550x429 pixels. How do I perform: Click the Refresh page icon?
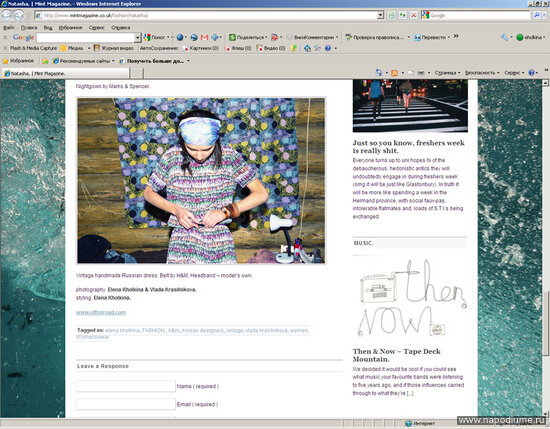click(402, 15)
